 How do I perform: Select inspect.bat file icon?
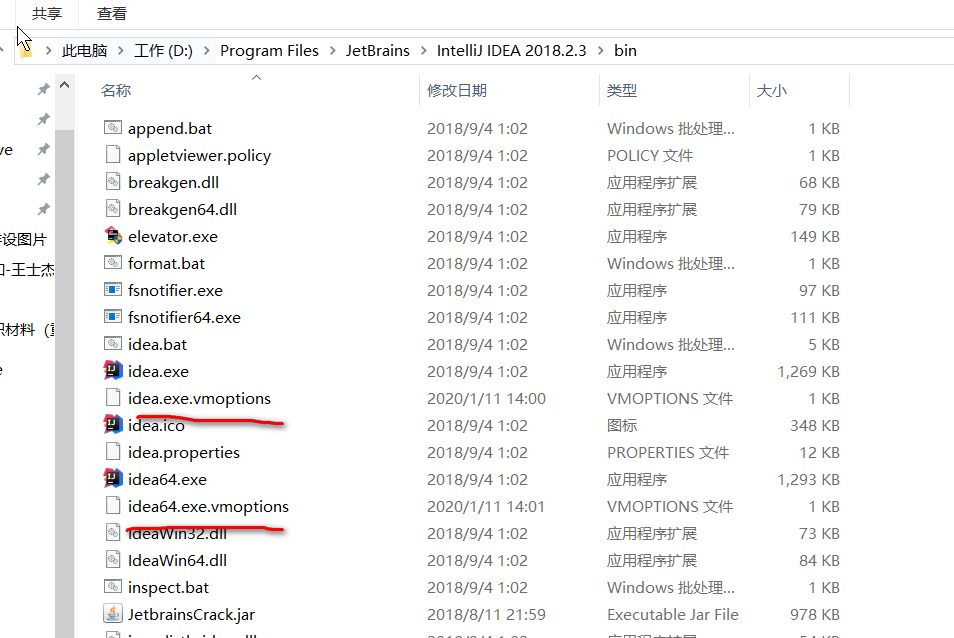113,586
